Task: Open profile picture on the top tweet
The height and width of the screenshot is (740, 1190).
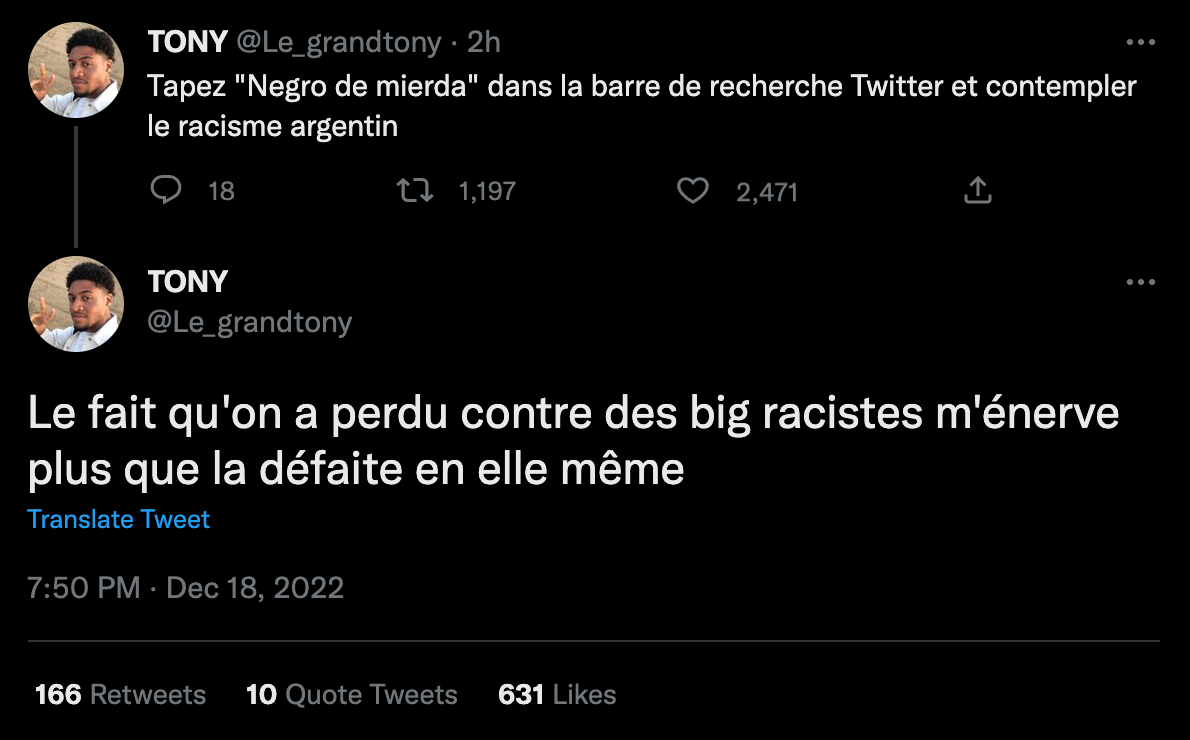Action: click(75, 69)
